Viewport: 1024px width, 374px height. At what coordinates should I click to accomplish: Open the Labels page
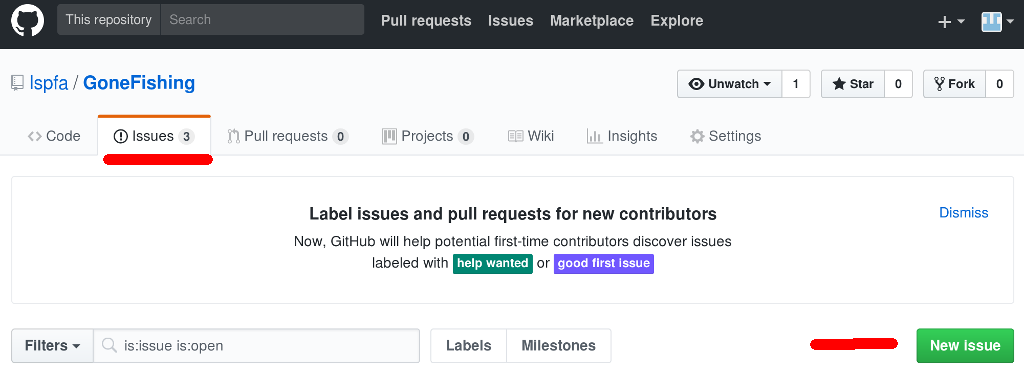(x=468, y=345)
